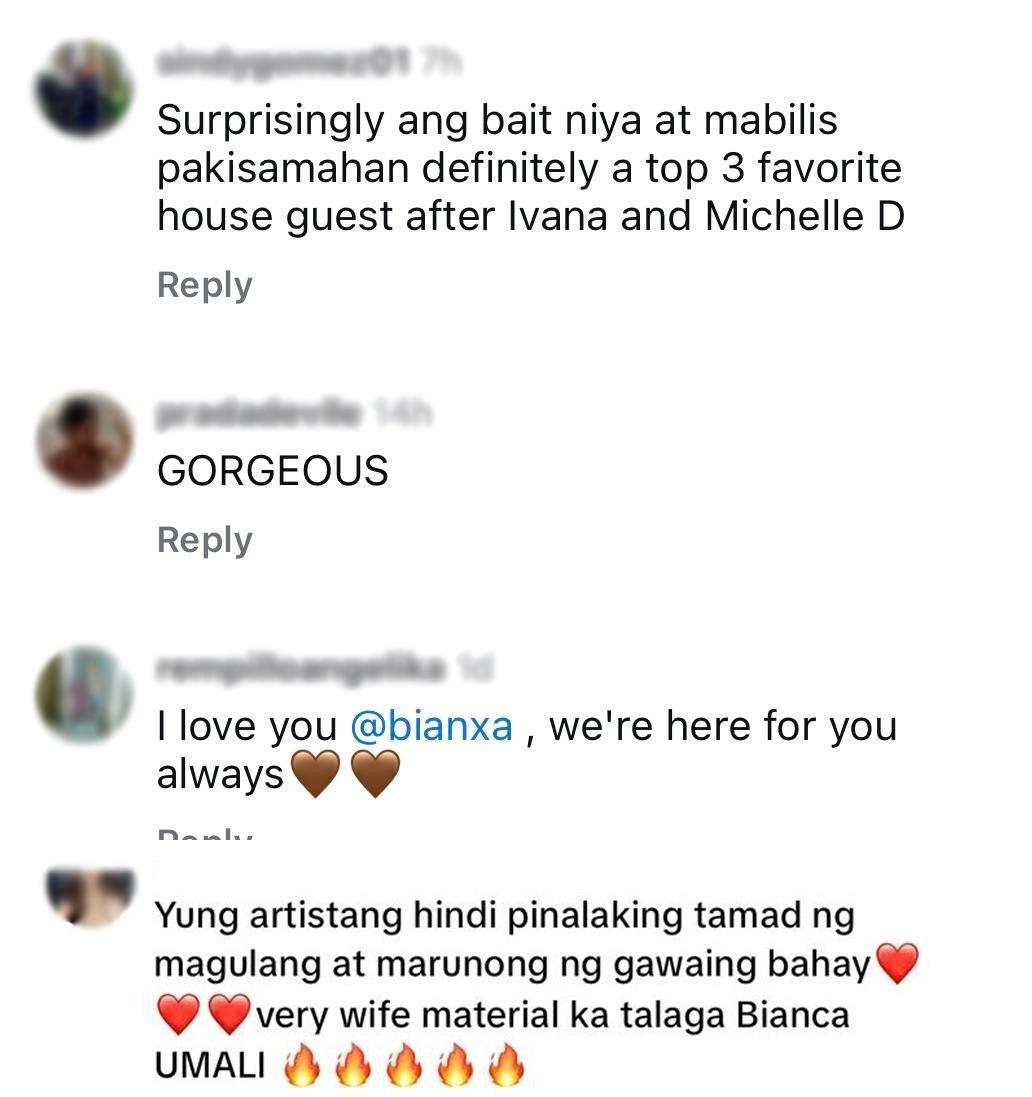This screenshot has height=1097, width=1032.
Task: Tap the blurred username above 'I love you @bianxa'
Action: 301,668
